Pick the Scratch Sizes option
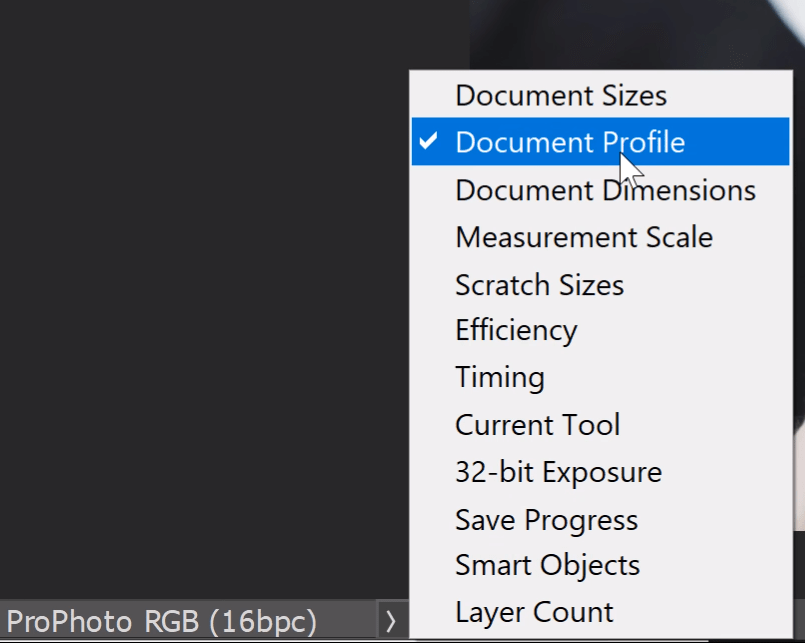Screen dimensions: 805x643 [x=539, y=285]
